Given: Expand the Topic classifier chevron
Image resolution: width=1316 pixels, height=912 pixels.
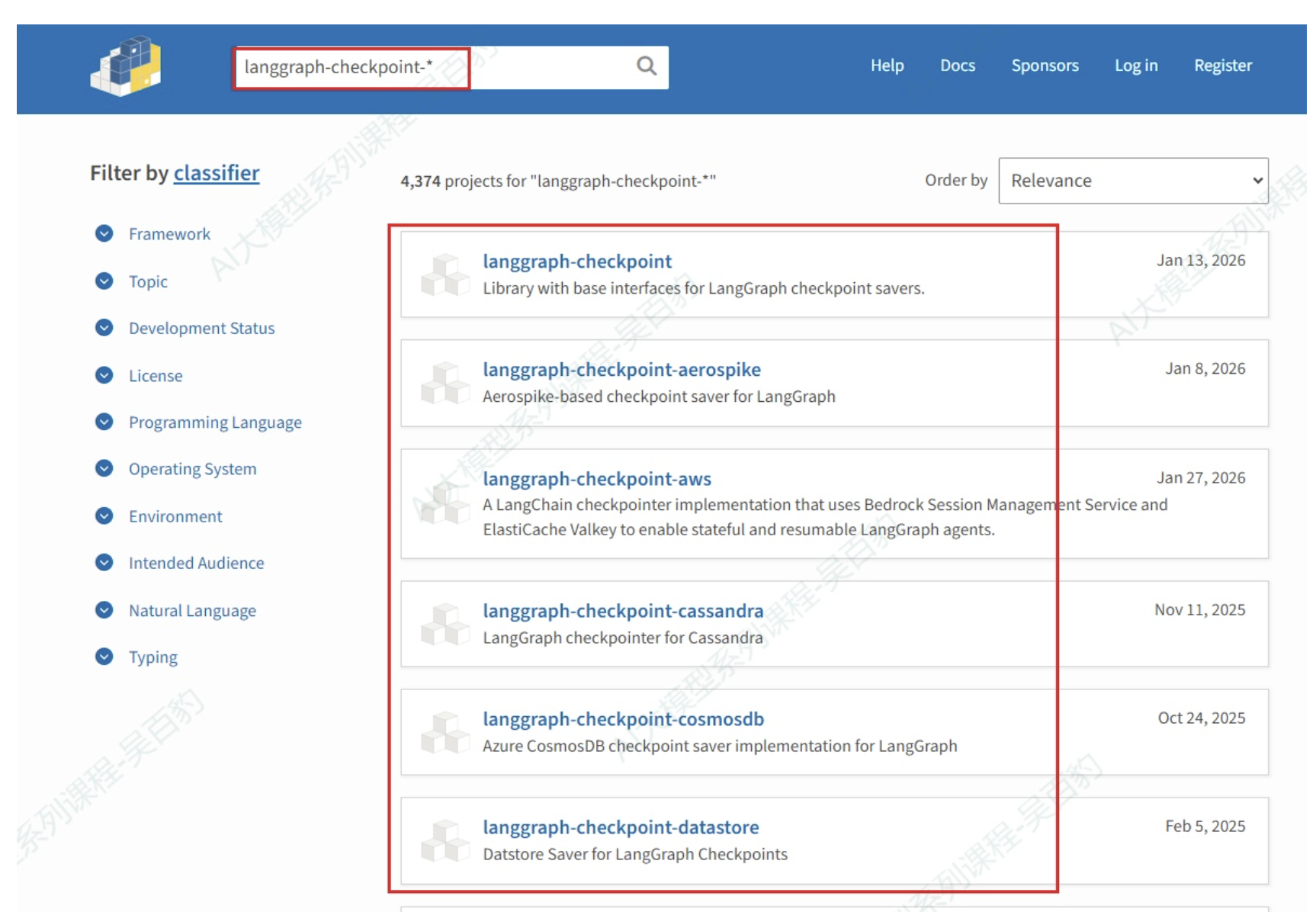Looking at the screenshot, I should tap(104, 281).
